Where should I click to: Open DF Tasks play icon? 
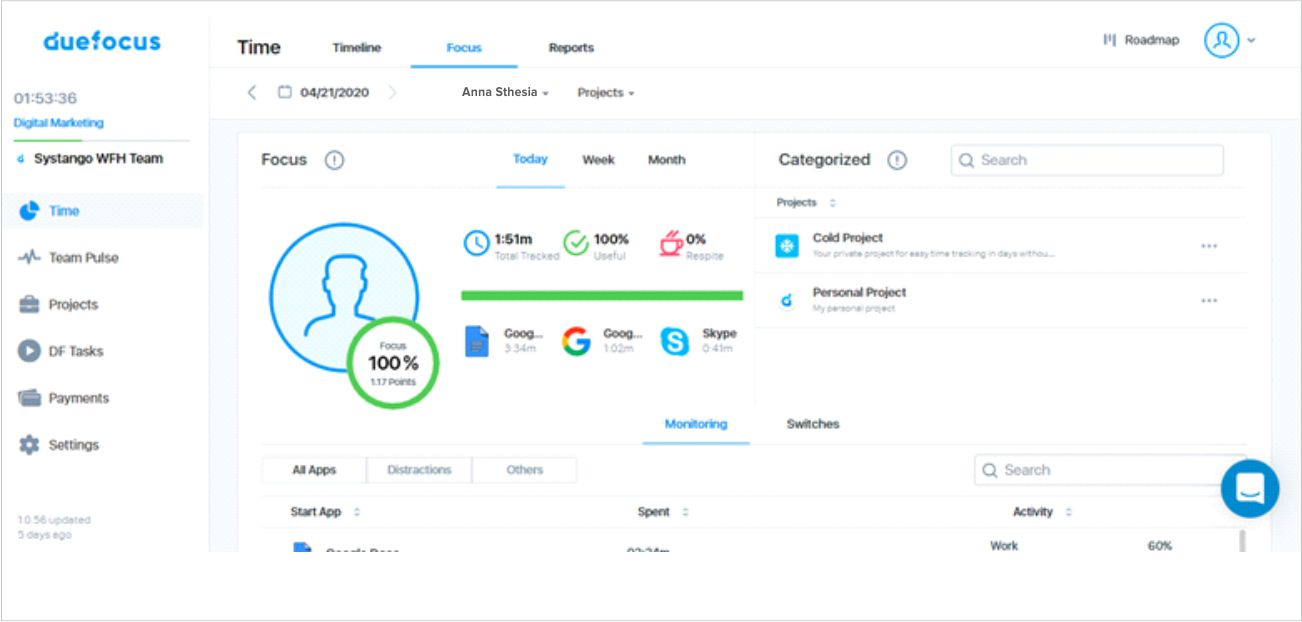(x=29, y=351)
